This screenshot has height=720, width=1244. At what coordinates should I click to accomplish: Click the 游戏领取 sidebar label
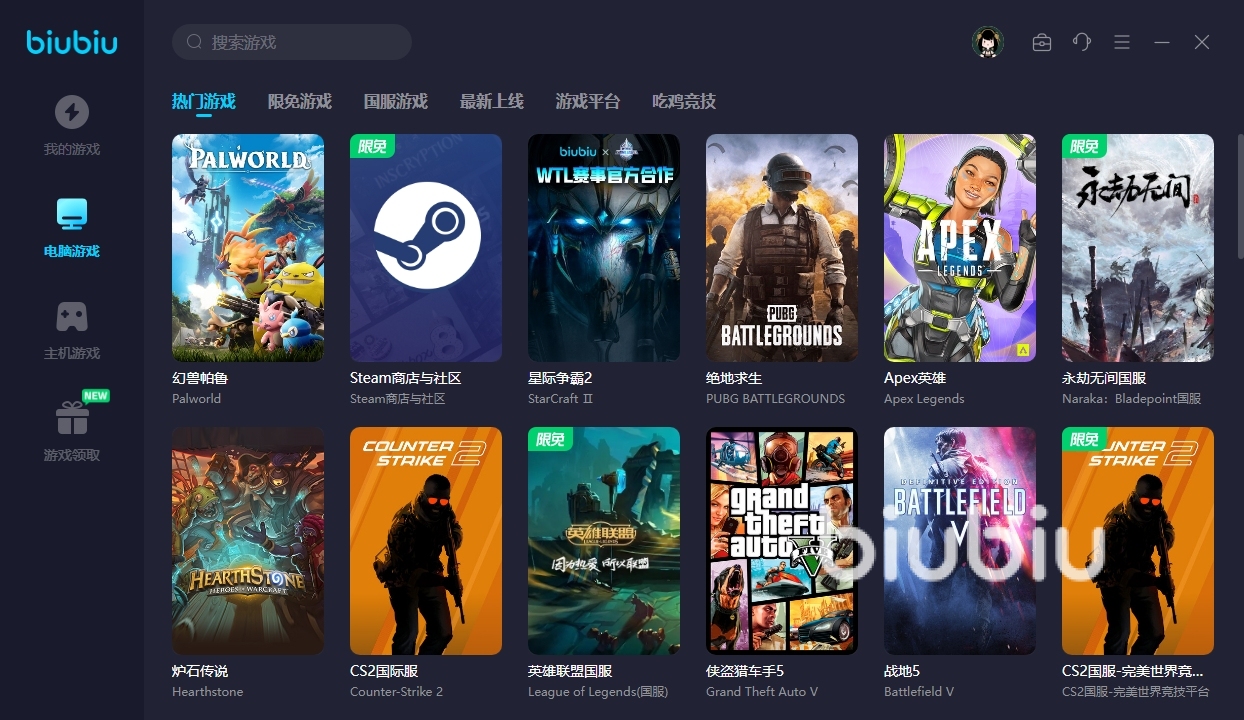click(71, 455)
